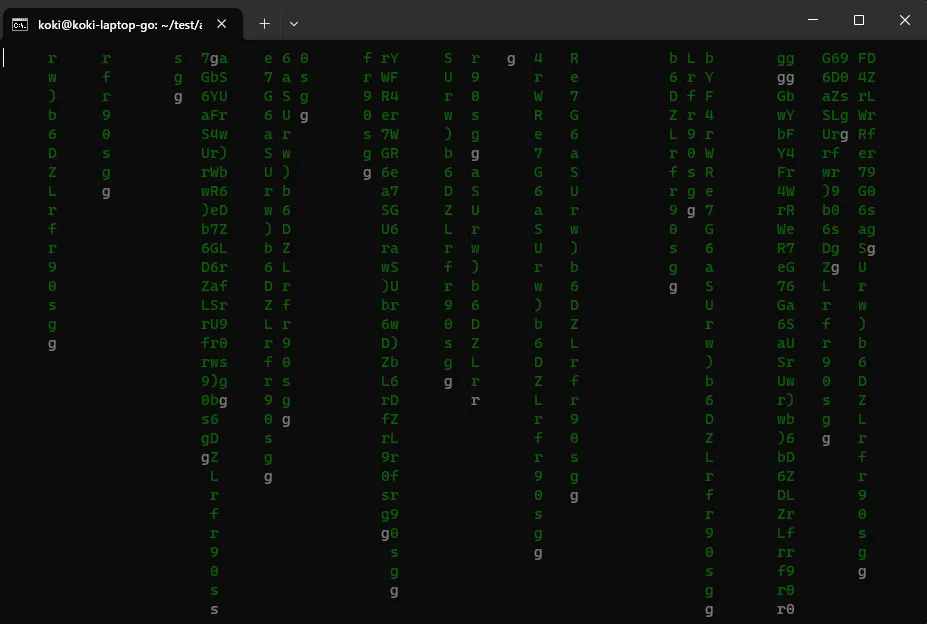Close the terminal window
The height and width of the screenshot is (624, 927).
click(904, 20)
